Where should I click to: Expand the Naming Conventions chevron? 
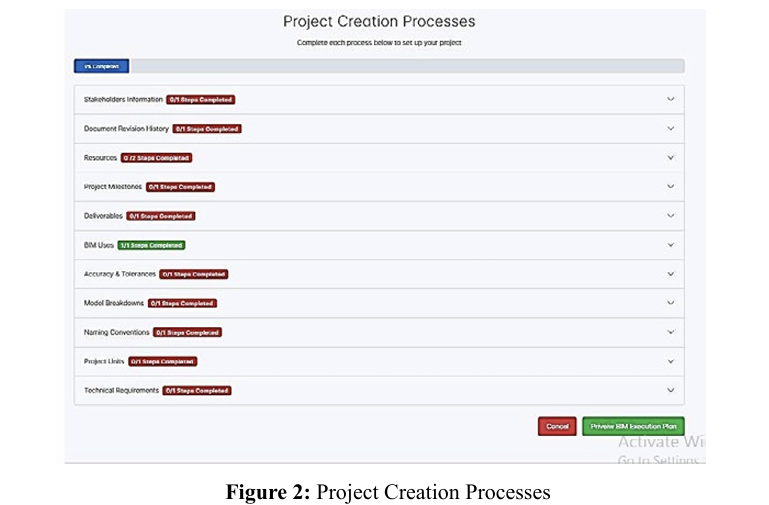coord(670,332)
